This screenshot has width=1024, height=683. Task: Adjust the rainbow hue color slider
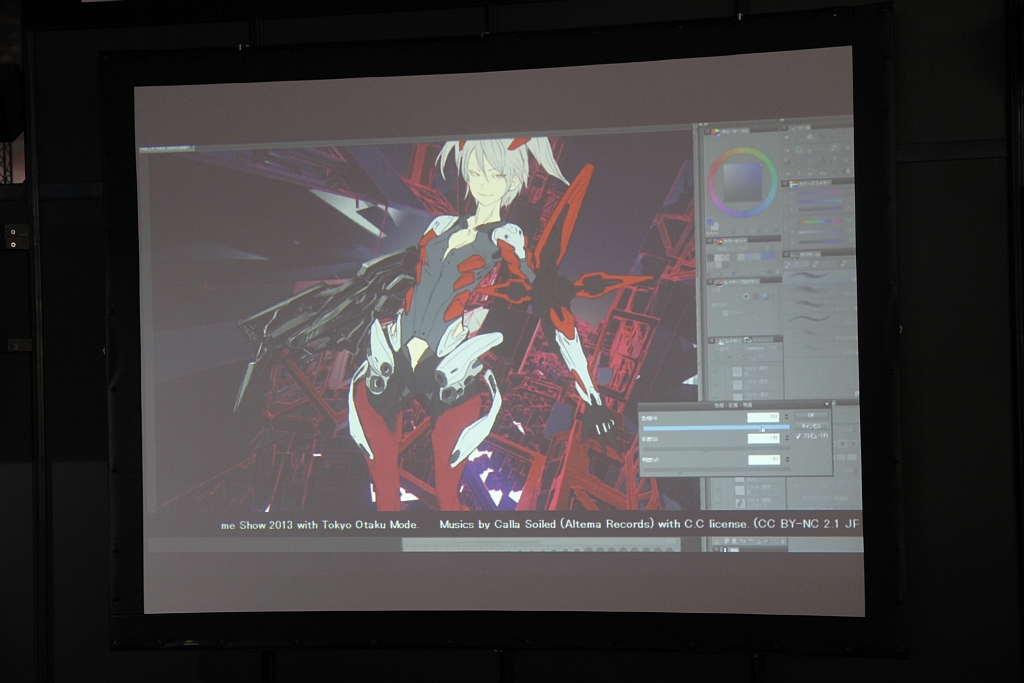tap(820, 221)
